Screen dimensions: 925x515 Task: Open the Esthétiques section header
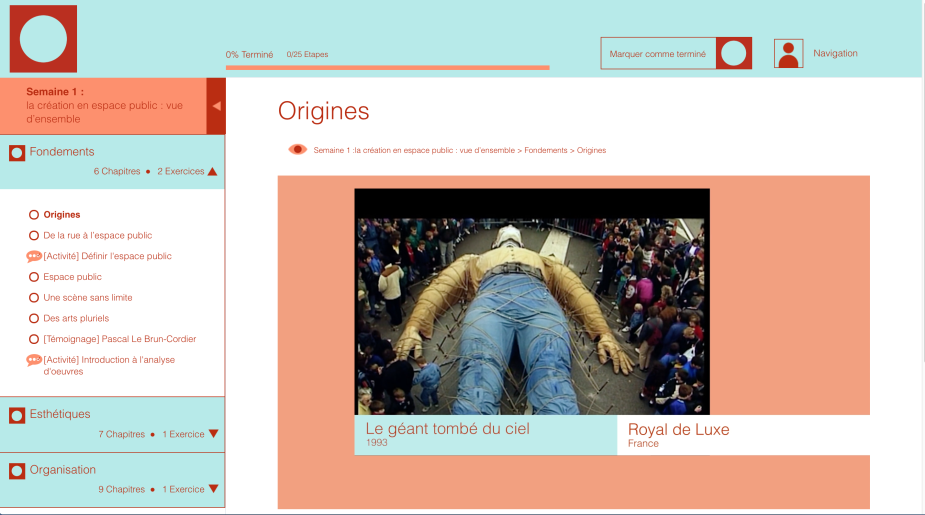click(x=112, y=425)
